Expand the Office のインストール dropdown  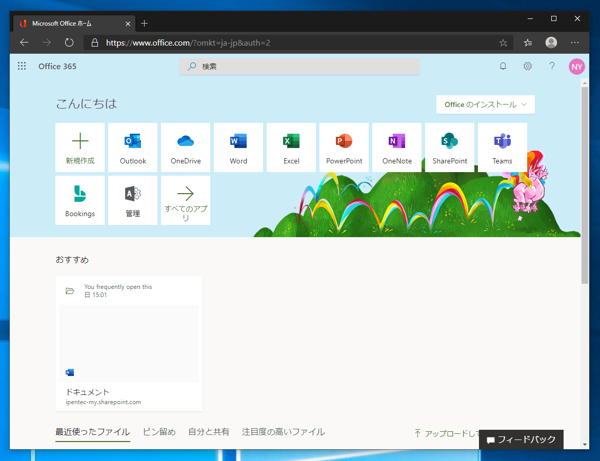pos(485,104)
